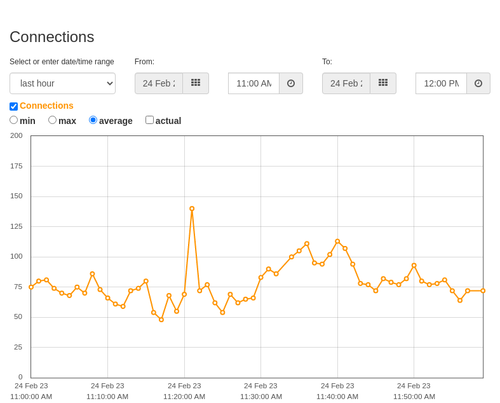Open the To time clock picker icon

point(478,83)
